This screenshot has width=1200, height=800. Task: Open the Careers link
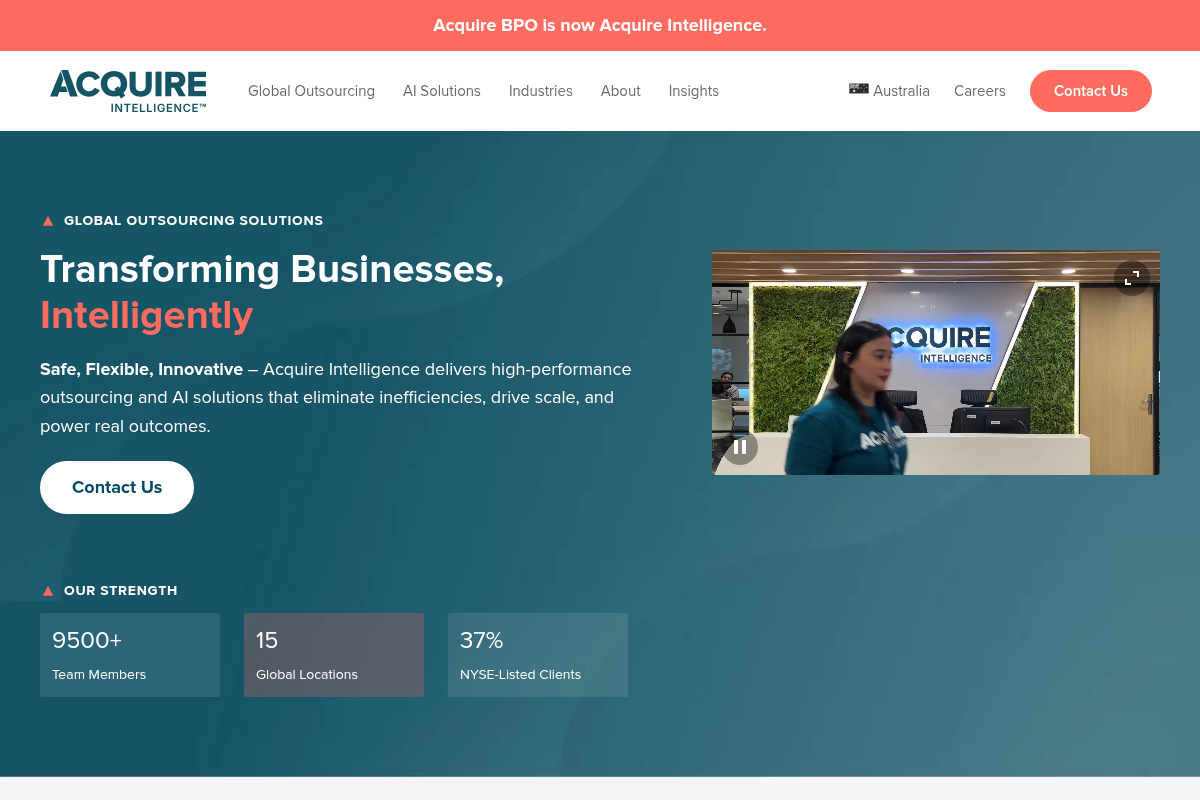979,91
